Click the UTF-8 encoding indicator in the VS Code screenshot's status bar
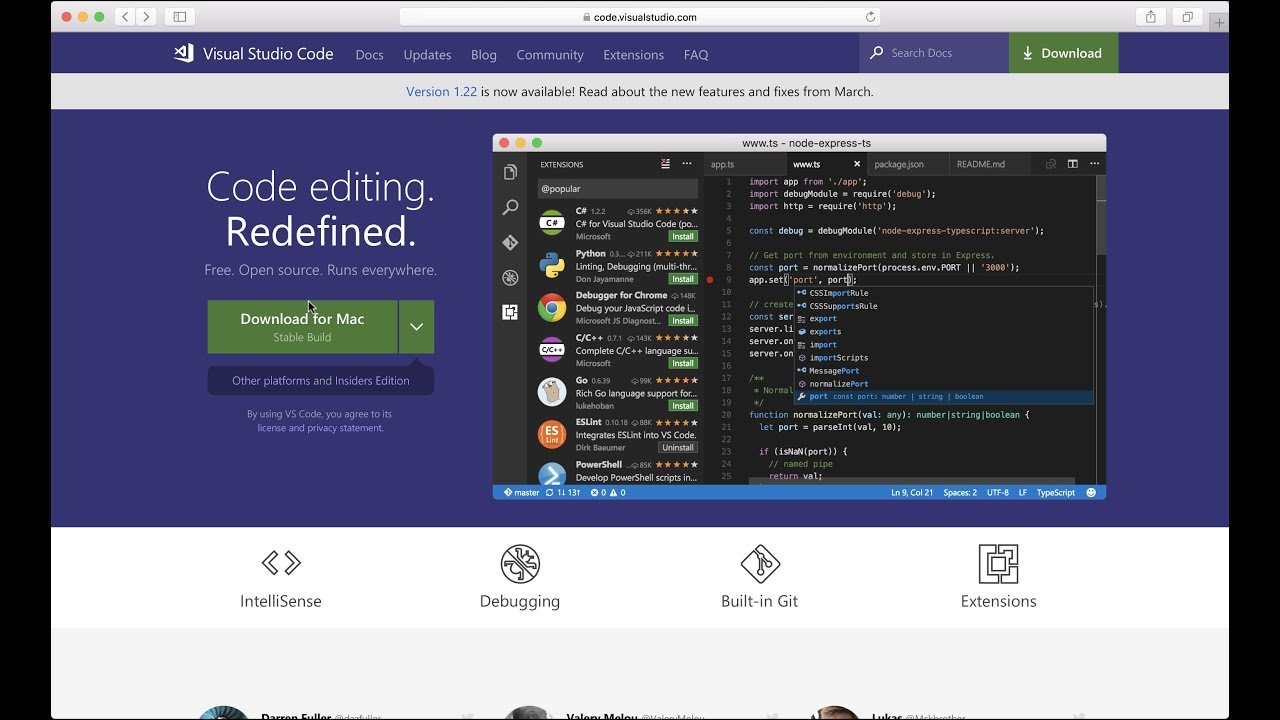The width and height of the screenshot is (1280, 720). click(998, 493)
